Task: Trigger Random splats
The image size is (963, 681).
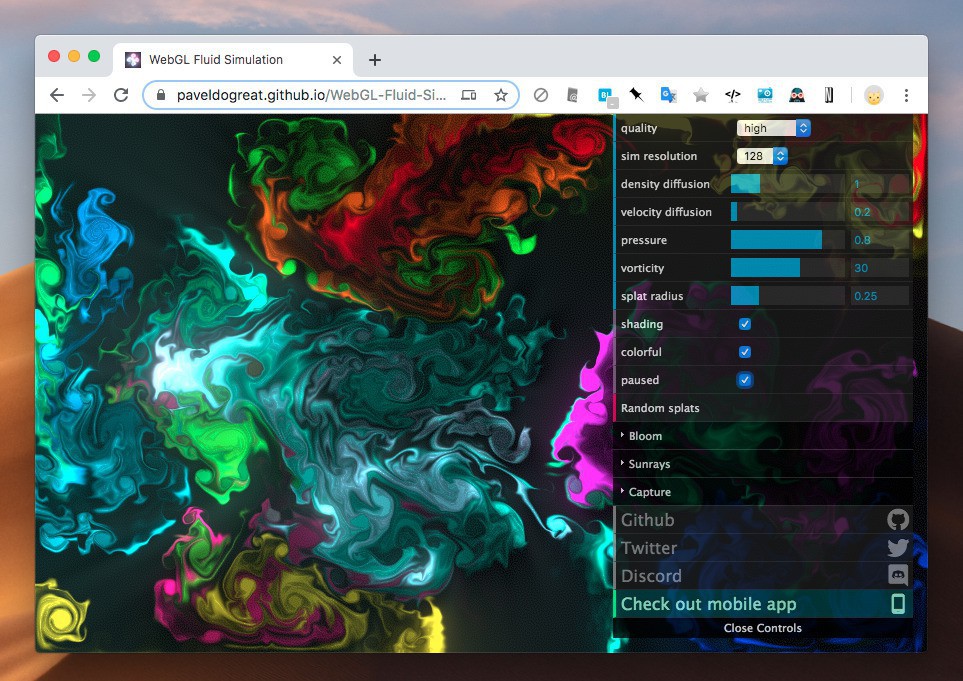Action: pyautogui.click(x=660, y=408)
